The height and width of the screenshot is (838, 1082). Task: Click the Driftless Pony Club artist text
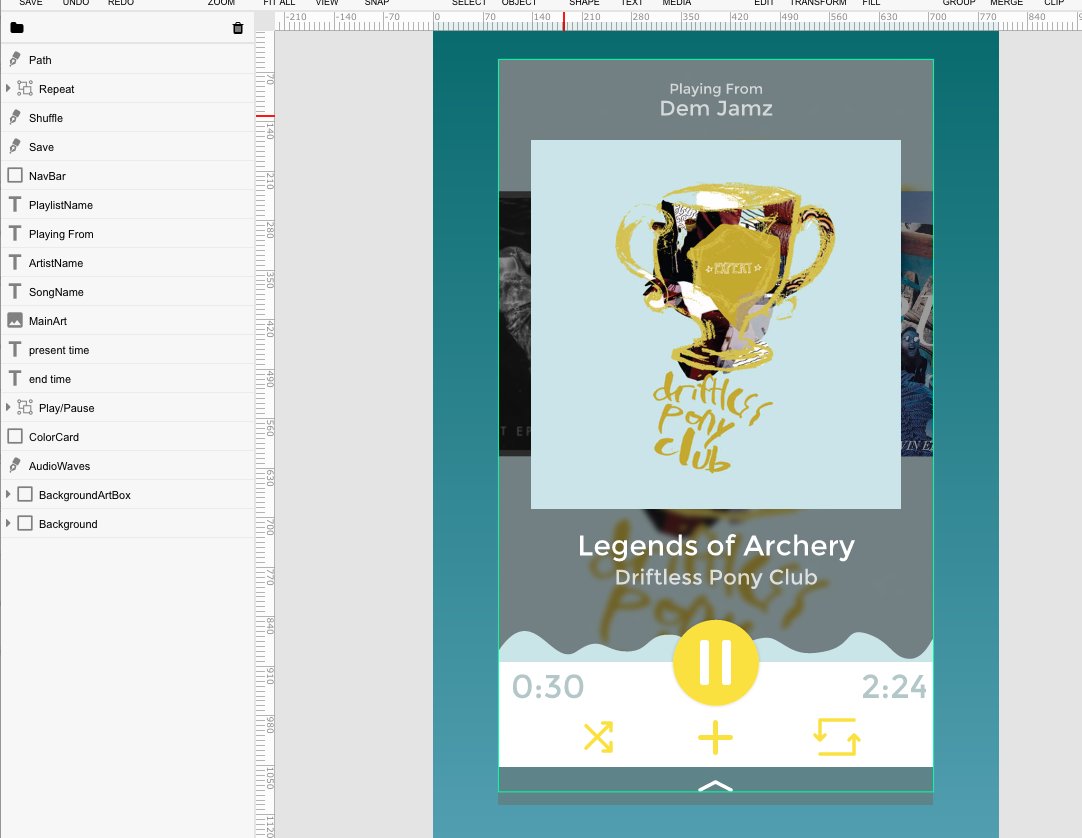point(716,577)
